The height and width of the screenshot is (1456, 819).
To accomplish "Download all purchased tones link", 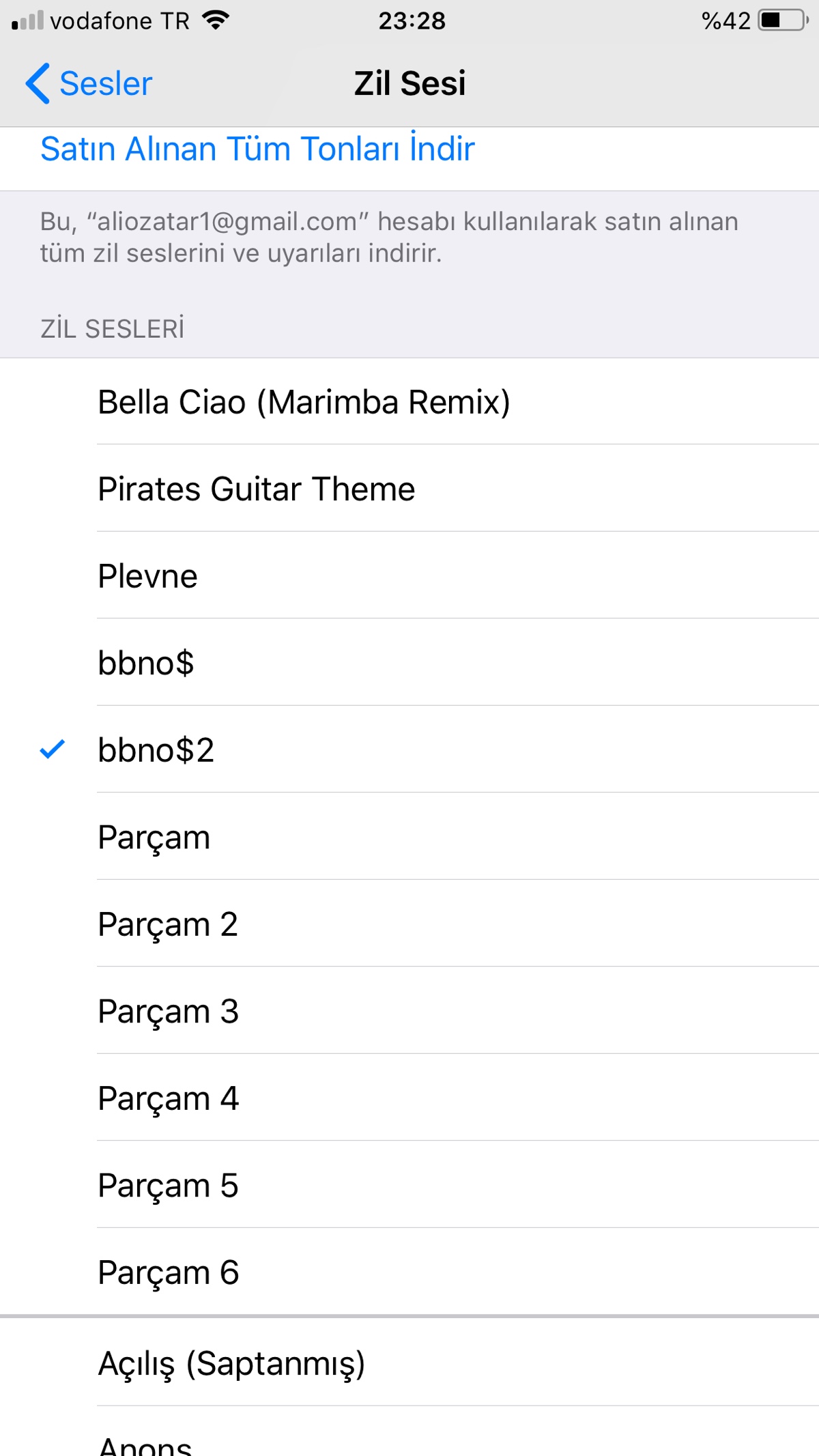I will pos(257,149).
